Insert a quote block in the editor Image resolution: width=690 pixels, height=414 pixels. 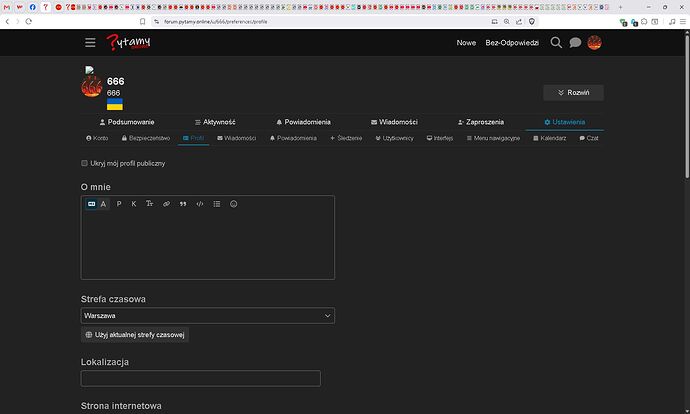(183, 204)
